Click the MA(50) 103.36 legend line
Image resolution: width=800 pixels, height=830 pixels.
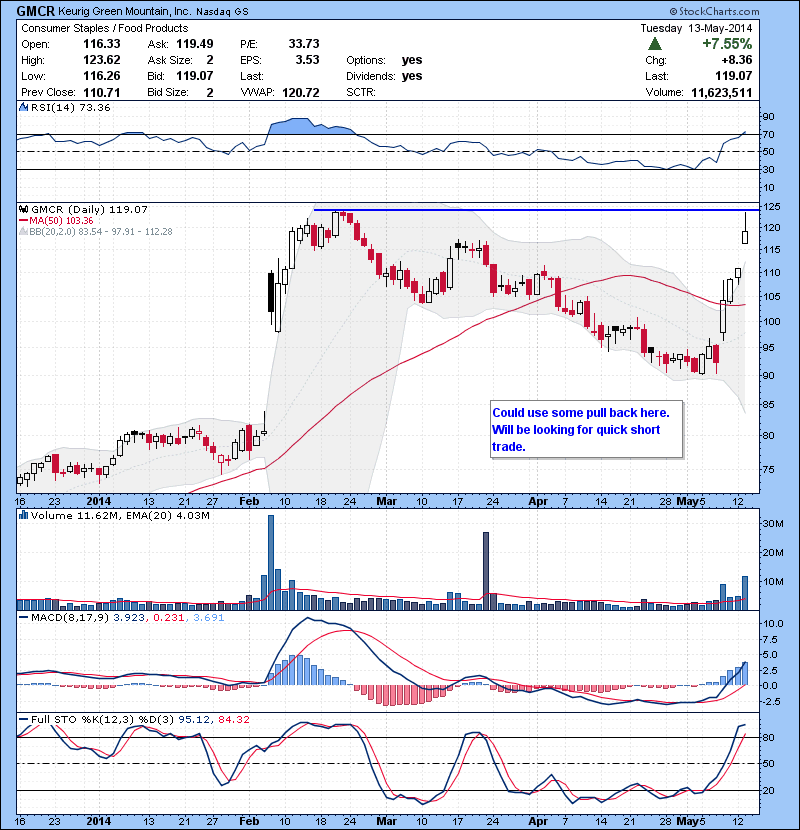56,221
